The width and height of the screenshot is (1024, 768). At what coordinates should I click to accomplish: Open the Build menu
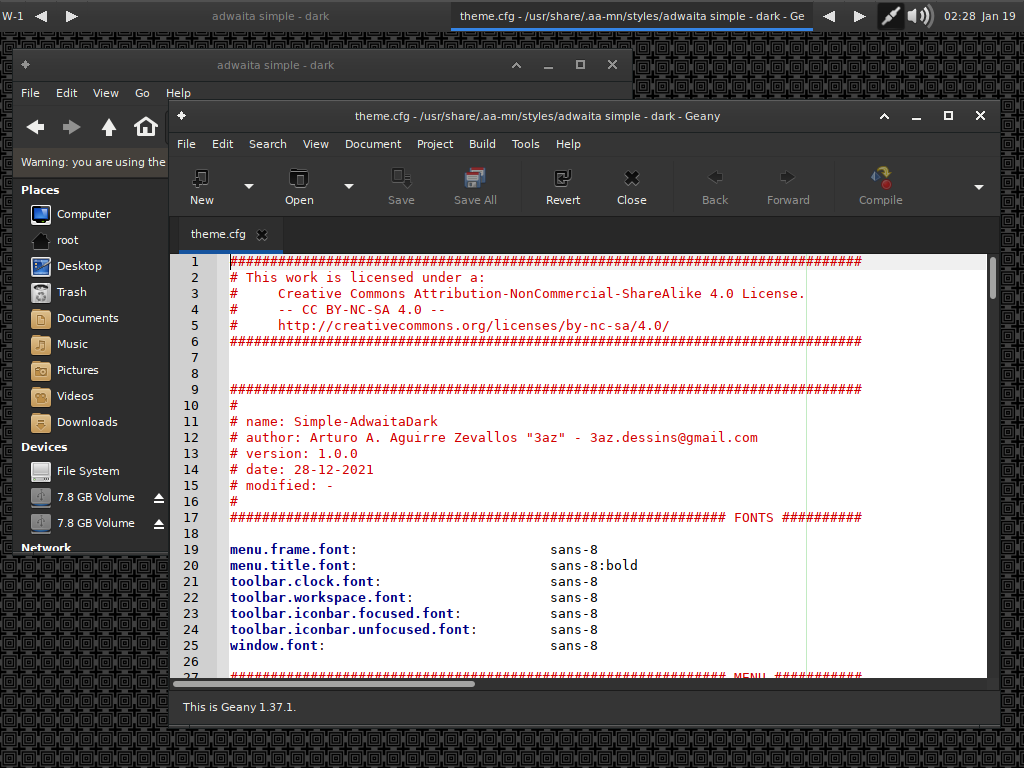point(482,144)
